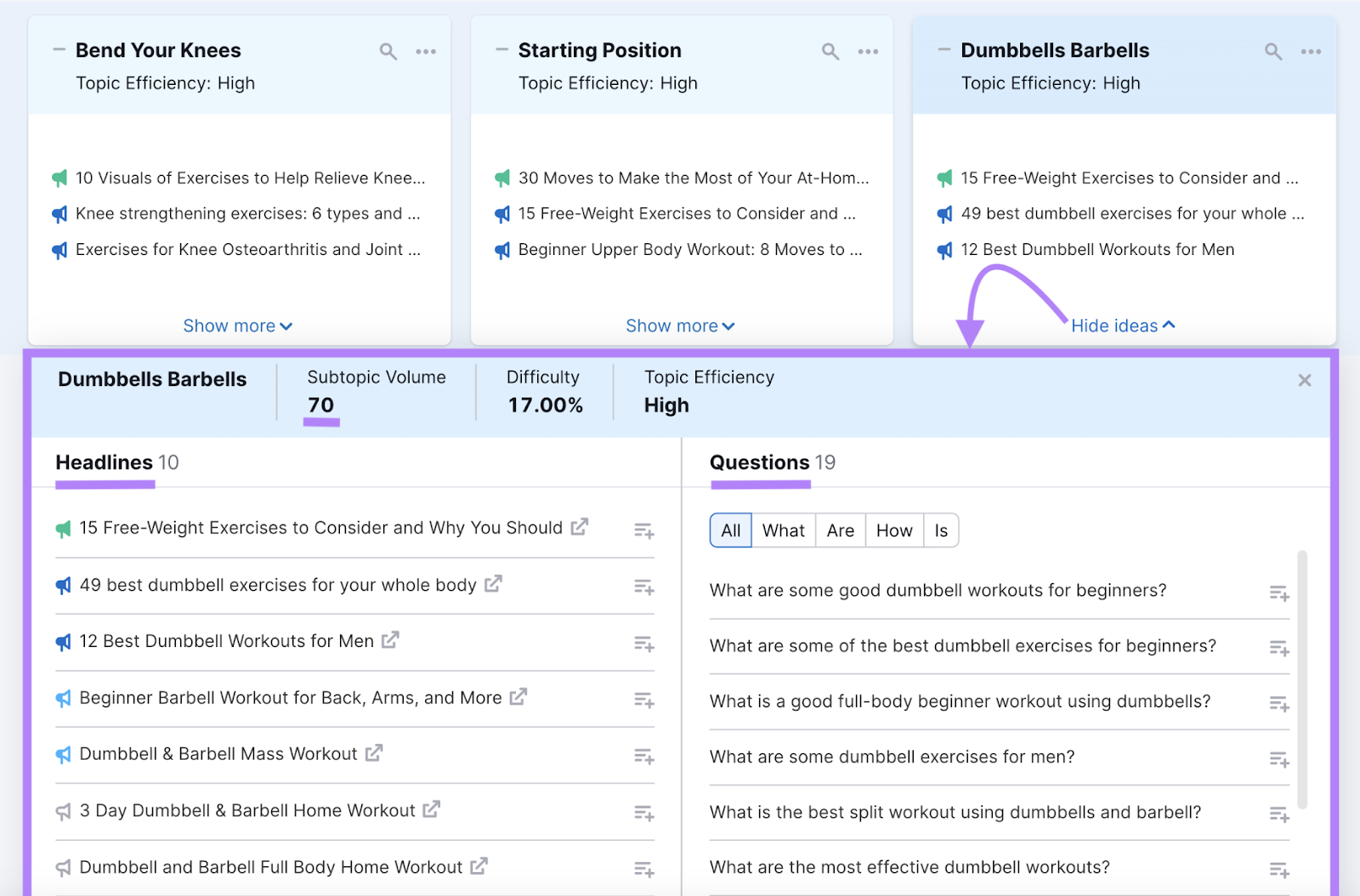Expand Show more on Starting Position card
Viewport: 1360px width, 896px height.
point(679,326)
